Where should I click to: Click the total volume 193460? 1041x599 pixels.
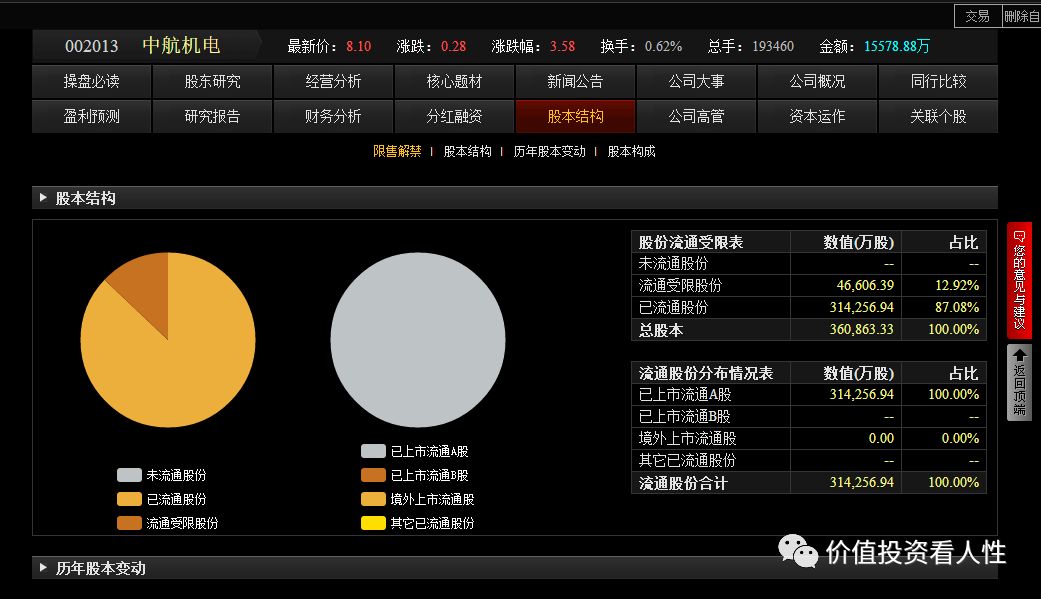773,46
